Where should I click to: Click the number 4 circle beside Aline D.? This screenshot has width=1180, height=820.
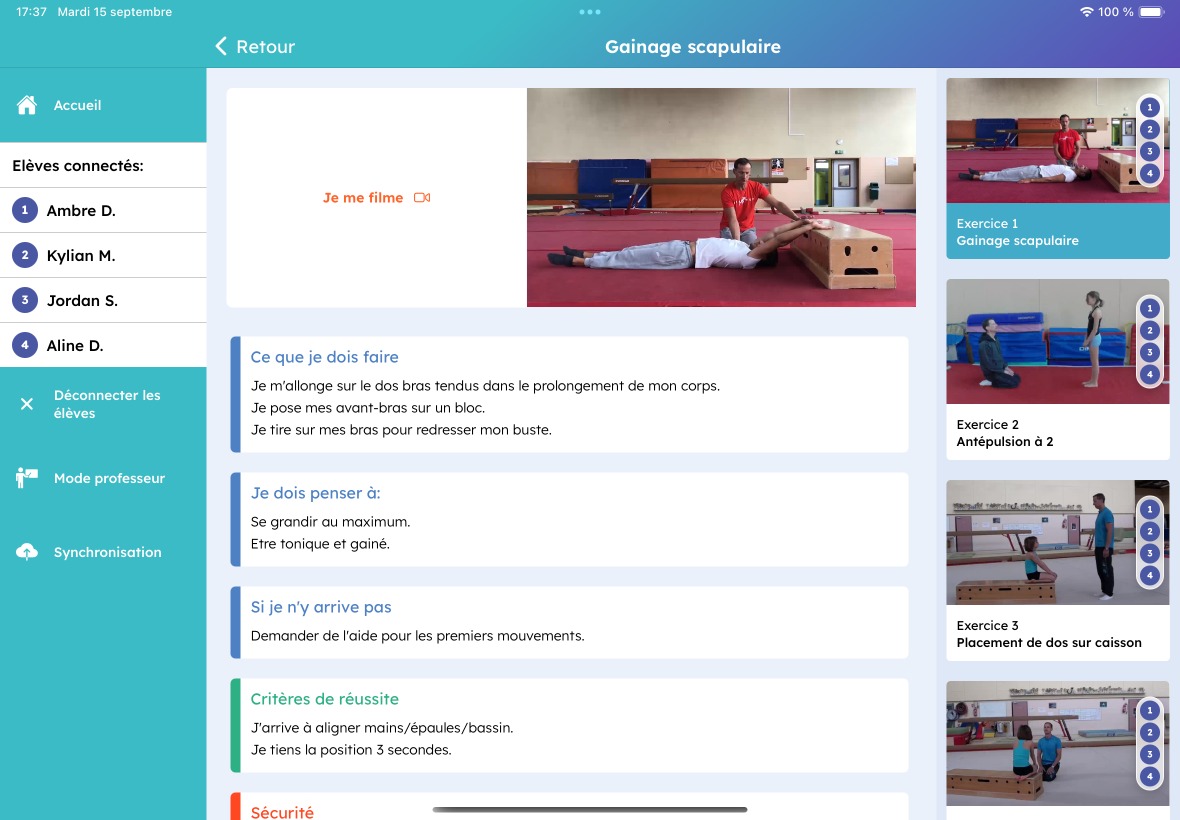pyautogui.click(x=25, y=345)
